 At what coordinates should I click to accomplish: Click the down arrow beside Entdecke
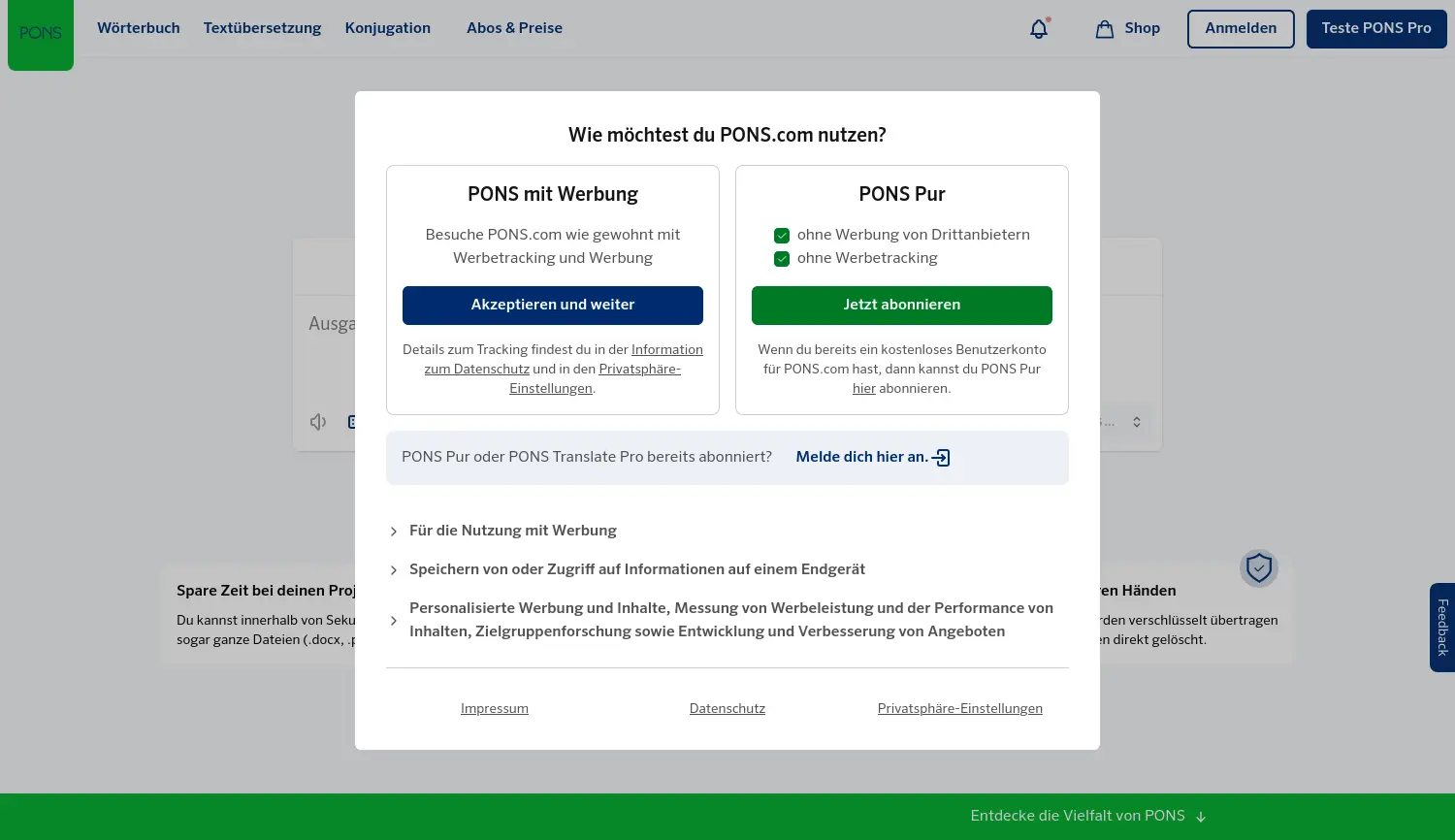[x=1201, y=817]
